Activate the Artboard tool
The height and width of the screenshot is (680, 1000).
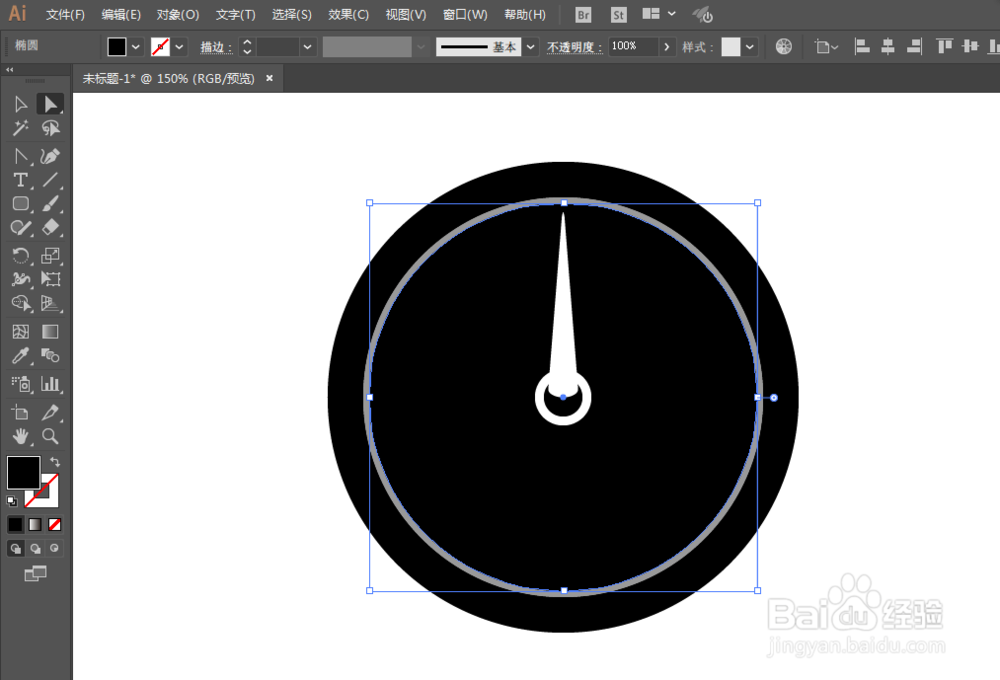point(20,412)
